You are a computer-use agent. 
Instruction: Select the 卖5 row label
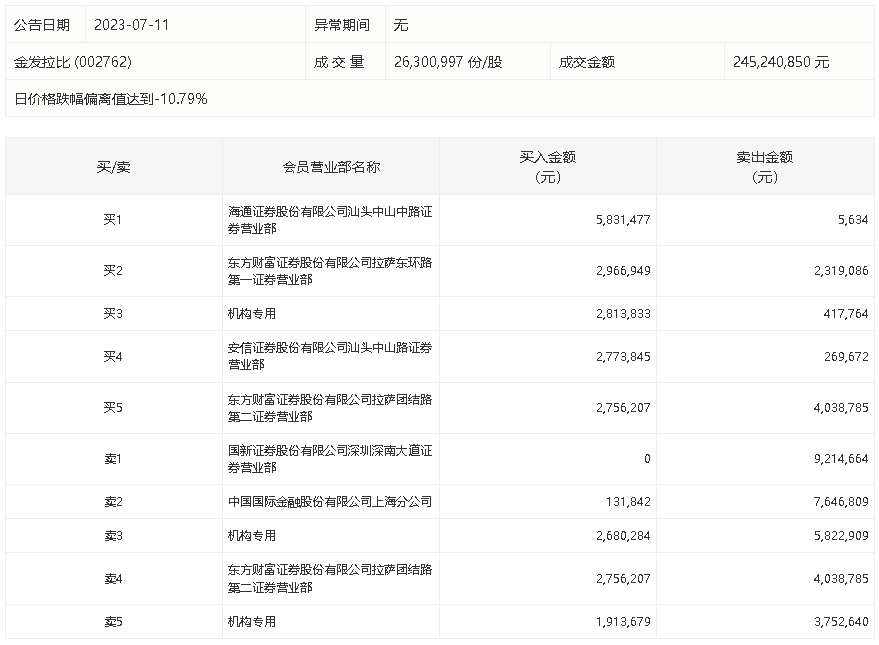(113, 622)
